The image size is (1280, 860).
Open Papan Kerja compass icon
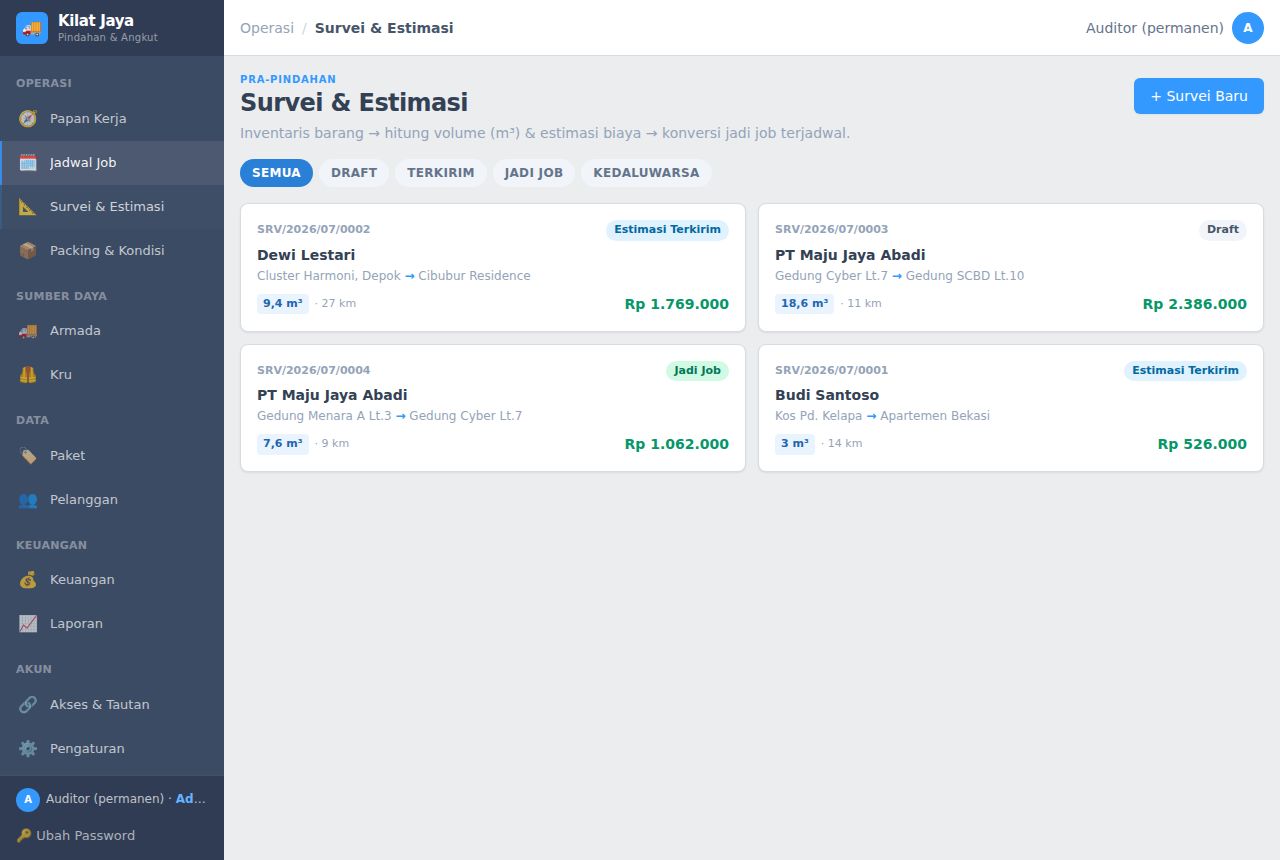(x=28, y=119)
